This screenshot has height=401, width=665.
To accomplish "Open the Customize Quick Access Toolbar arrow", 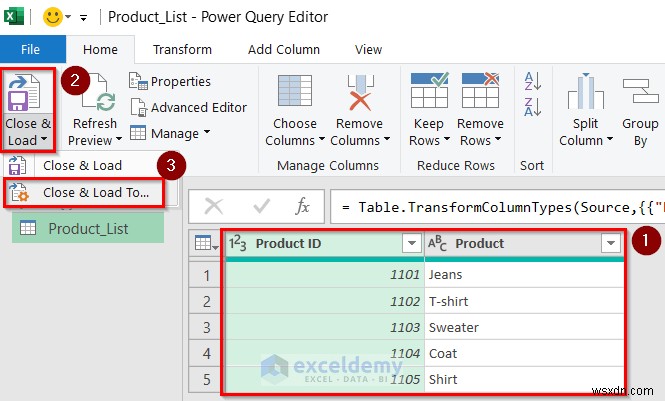I will point(84,18).
